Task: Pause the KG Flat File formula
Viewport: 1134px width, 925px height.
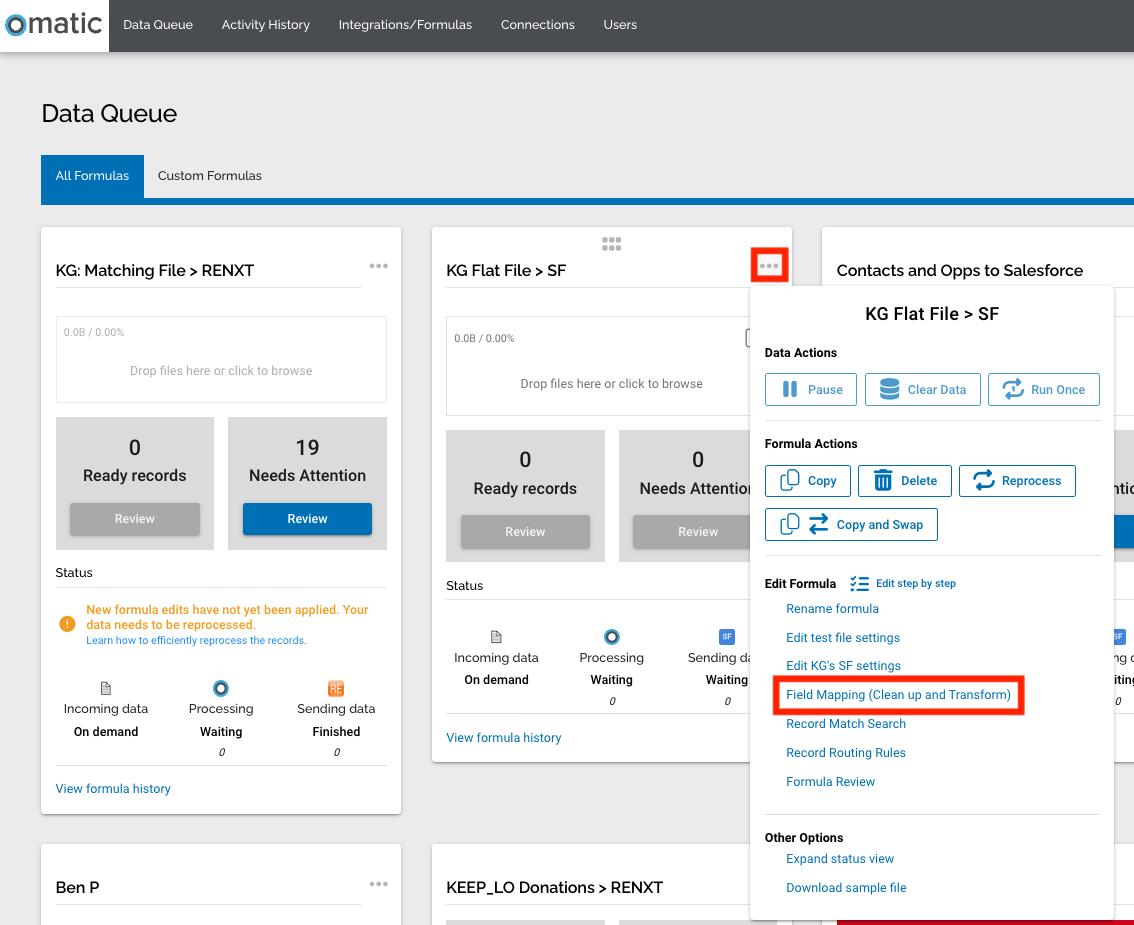Action: [811, 390]
